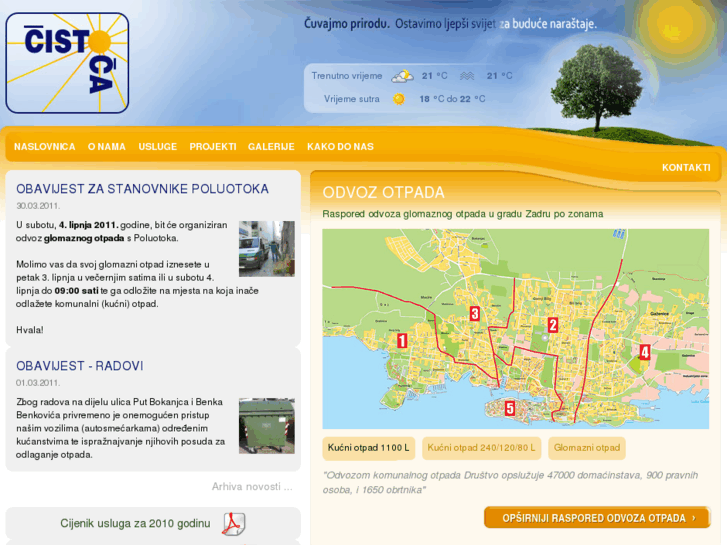
Task: Open Arhiva novosti link
Action: 252,487
